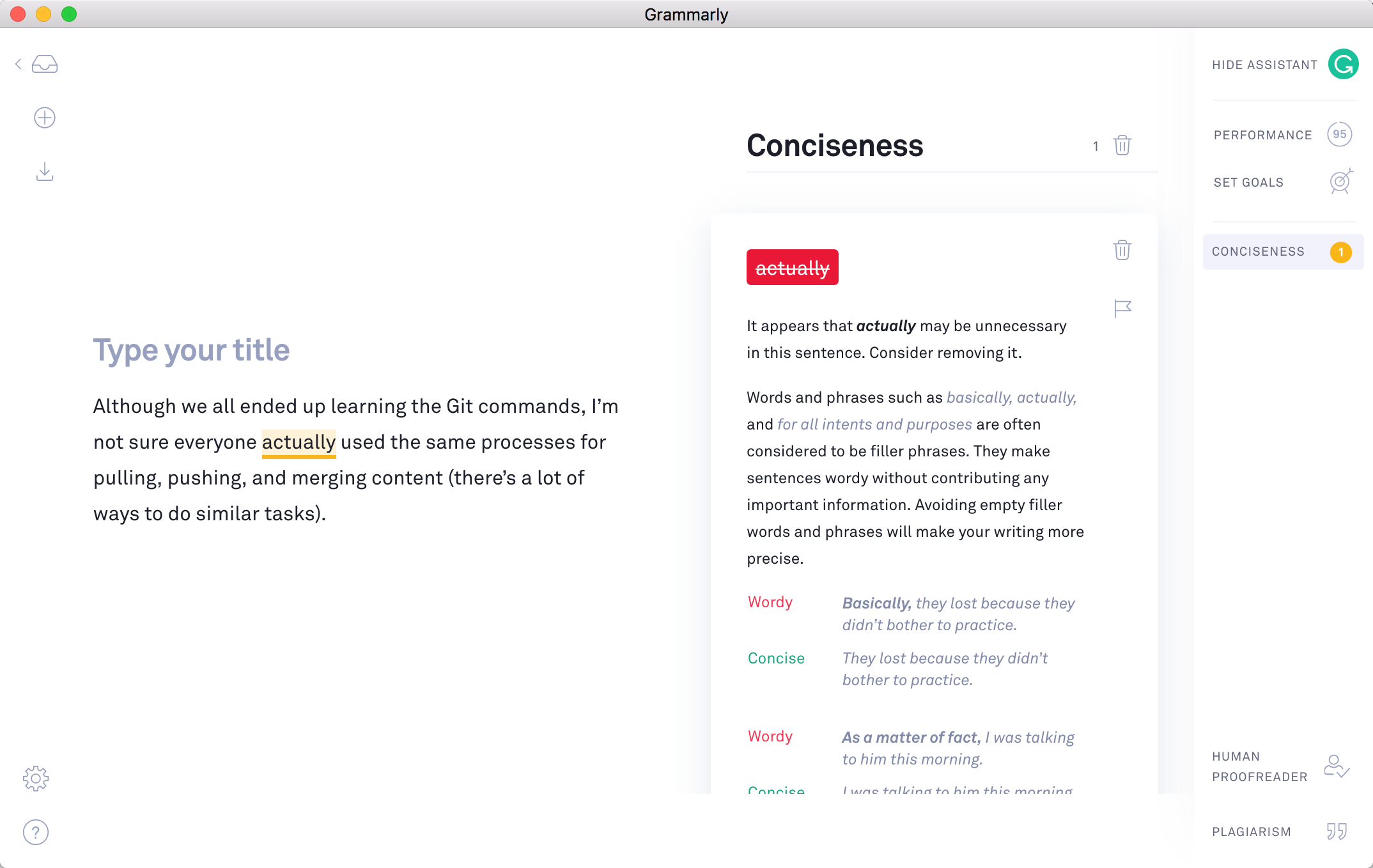Click the download document icon
1373x868 pixels.
(x=45, y=170)
